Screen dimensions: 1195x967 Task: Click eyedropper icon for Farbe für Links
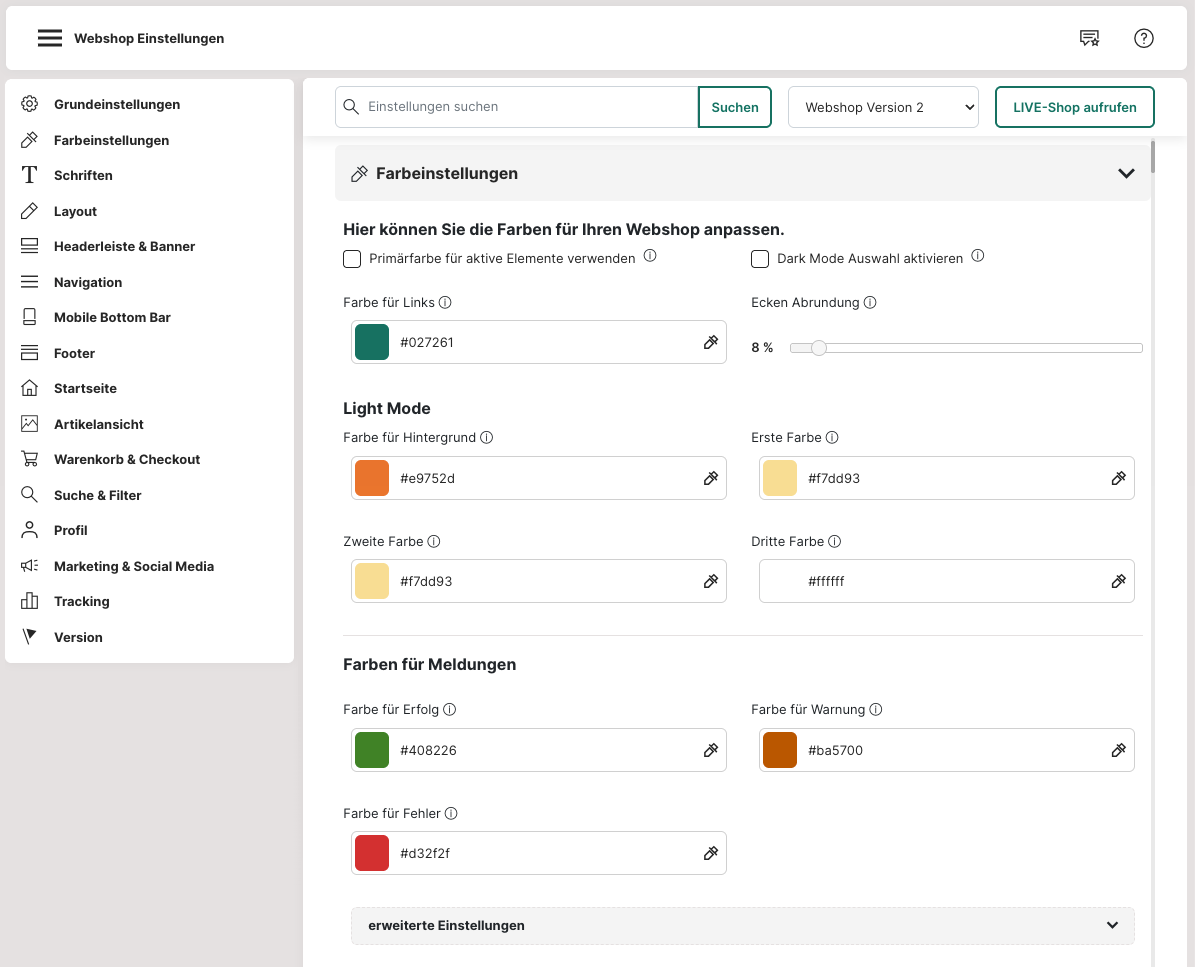point(711,342)
